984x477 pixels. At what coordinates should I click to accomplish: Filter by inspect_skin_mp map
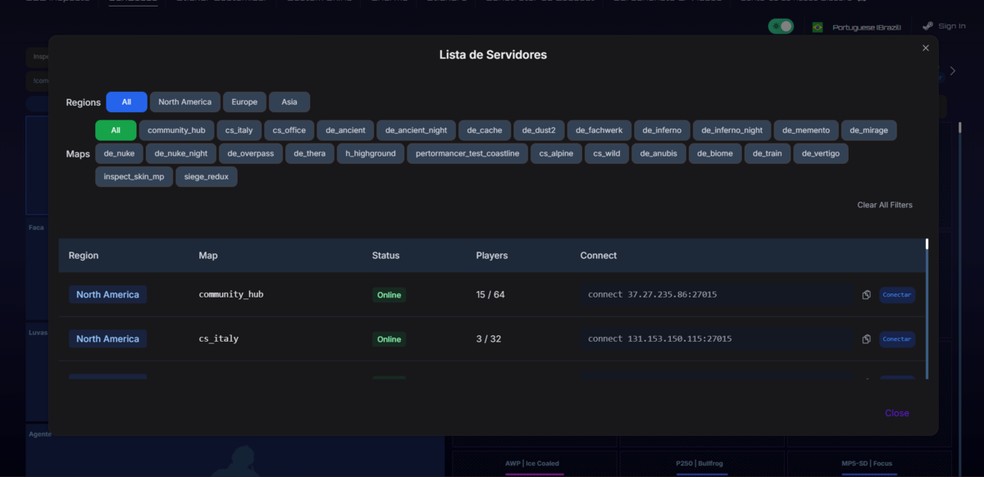pos(134,176)
